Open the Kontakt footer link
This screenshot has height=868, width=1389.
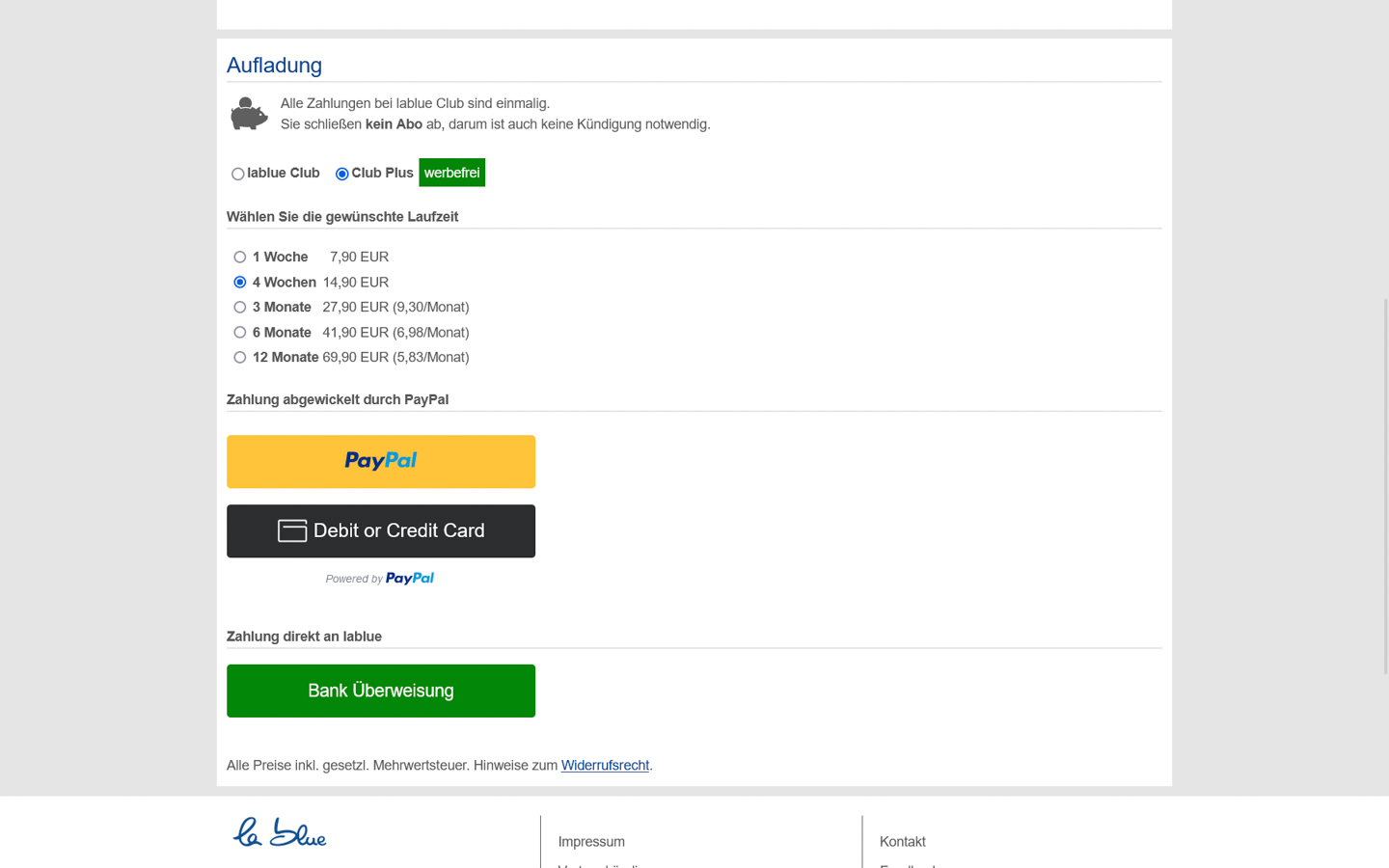902,842
